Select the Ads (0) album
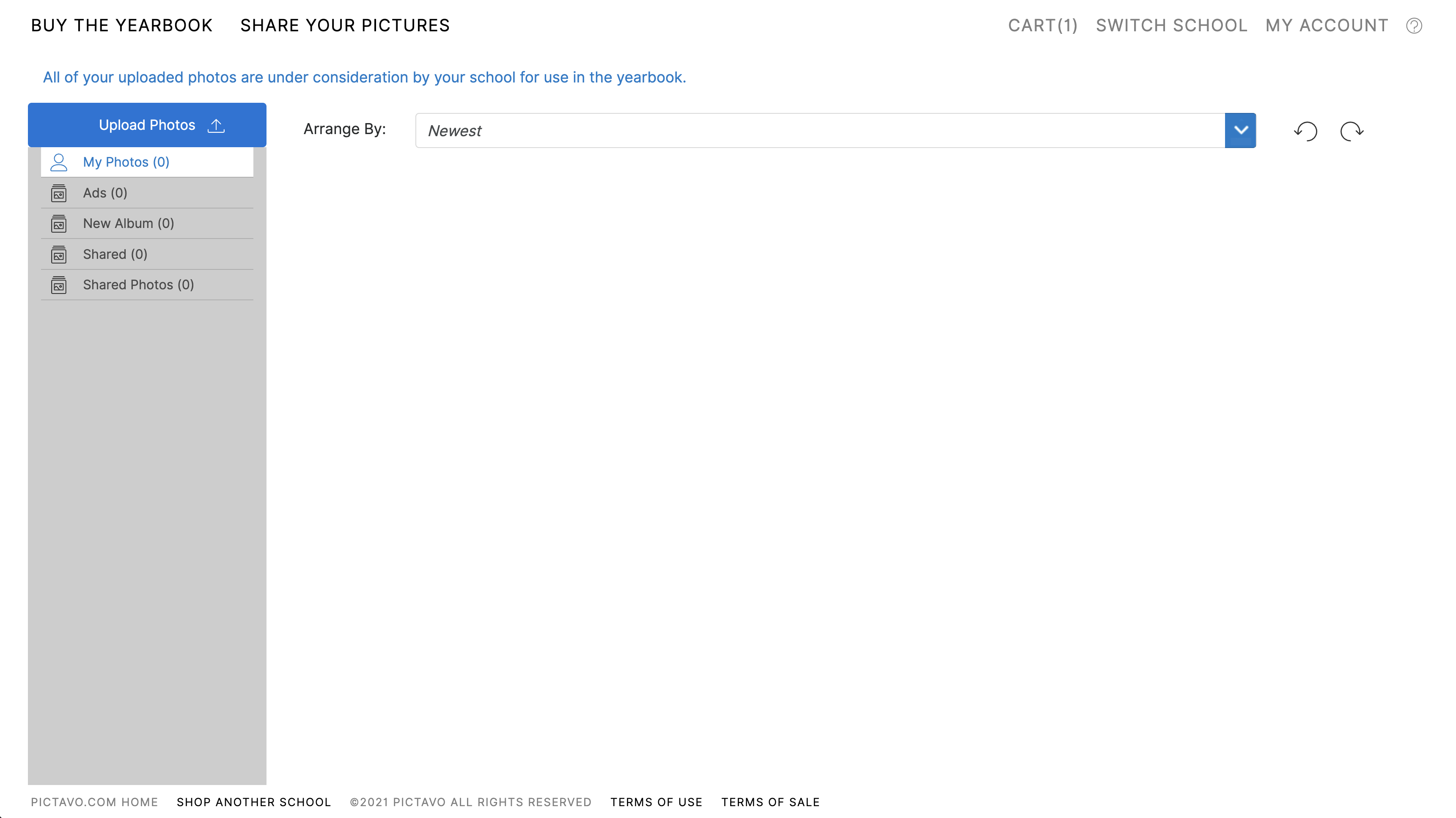 click(x=147, y=193)
